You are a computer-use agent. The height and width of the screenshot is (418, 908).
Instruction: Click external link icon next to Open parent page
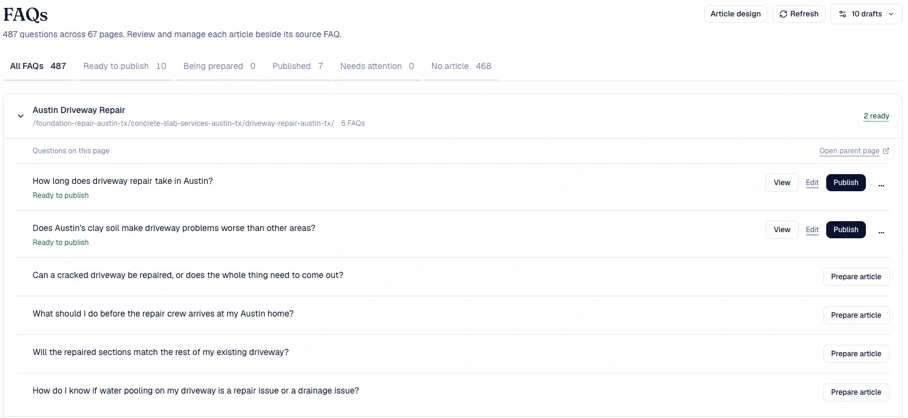tap(886, 151)
